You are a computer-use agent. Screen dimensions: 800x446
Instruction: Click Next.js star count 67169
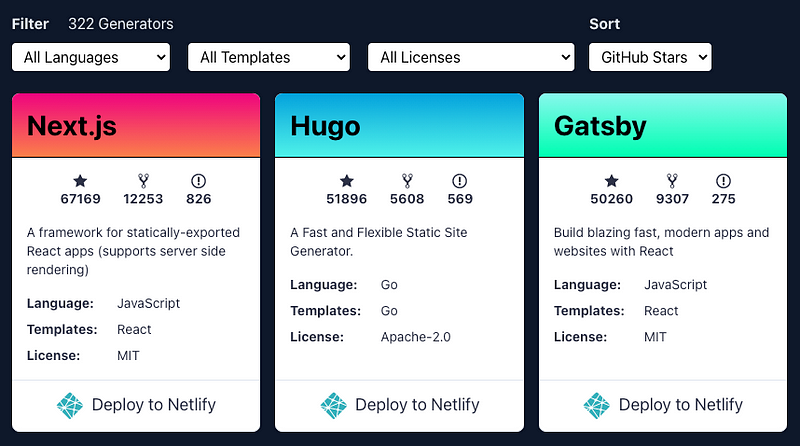coord(81,199)
